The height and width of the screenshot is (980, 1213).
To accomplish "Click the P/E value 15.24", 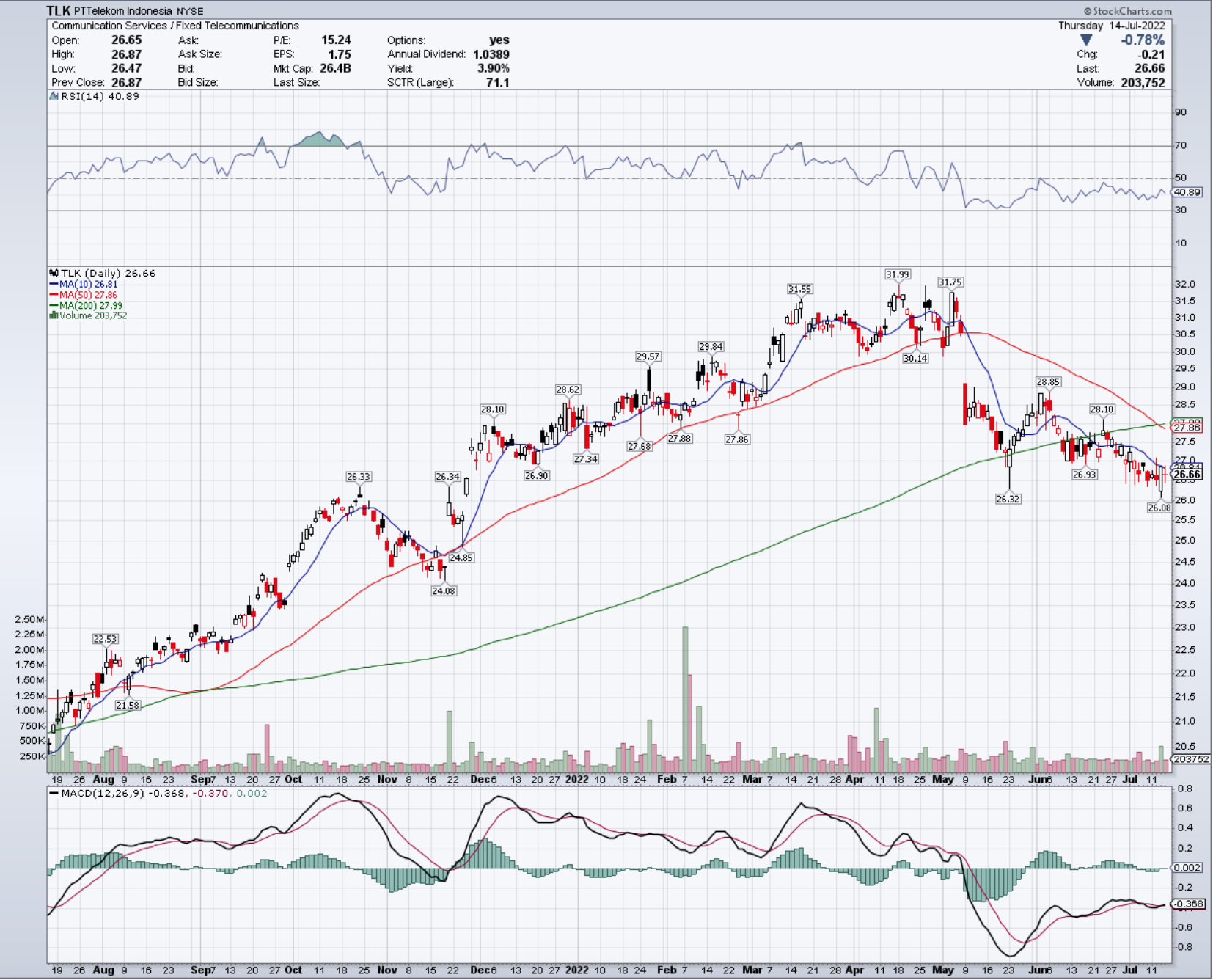I will tap(336, 40).
